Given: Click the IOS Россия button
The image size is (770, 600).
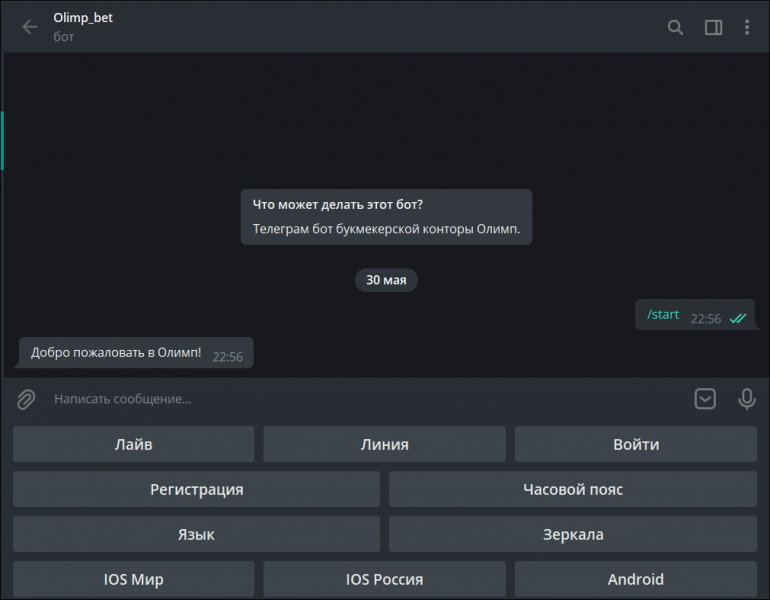Looking at the screenshot, I should point(385,579).
